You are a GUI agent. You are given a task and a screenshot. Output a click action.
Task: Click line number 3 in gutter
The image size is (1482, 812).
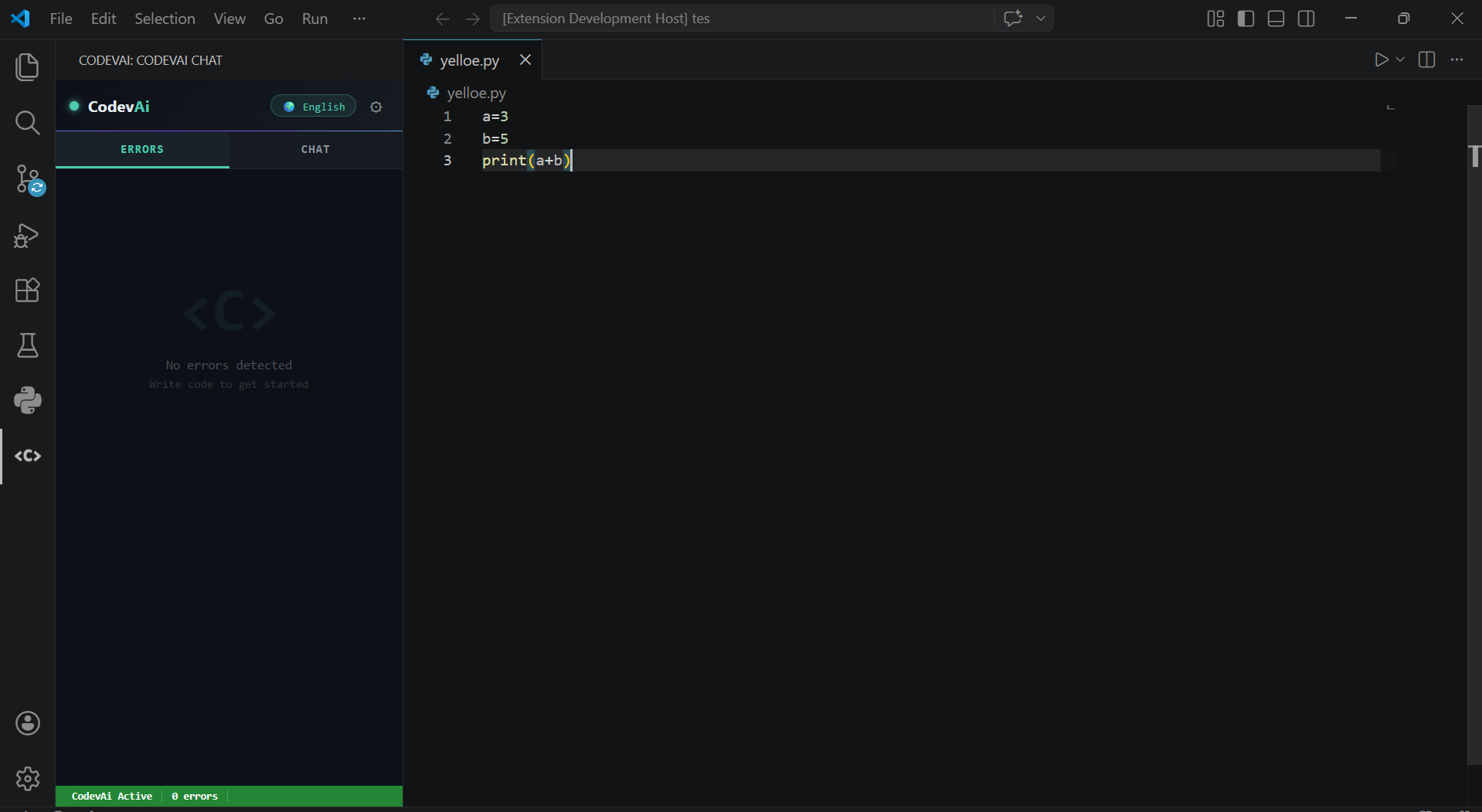[447, 161]
